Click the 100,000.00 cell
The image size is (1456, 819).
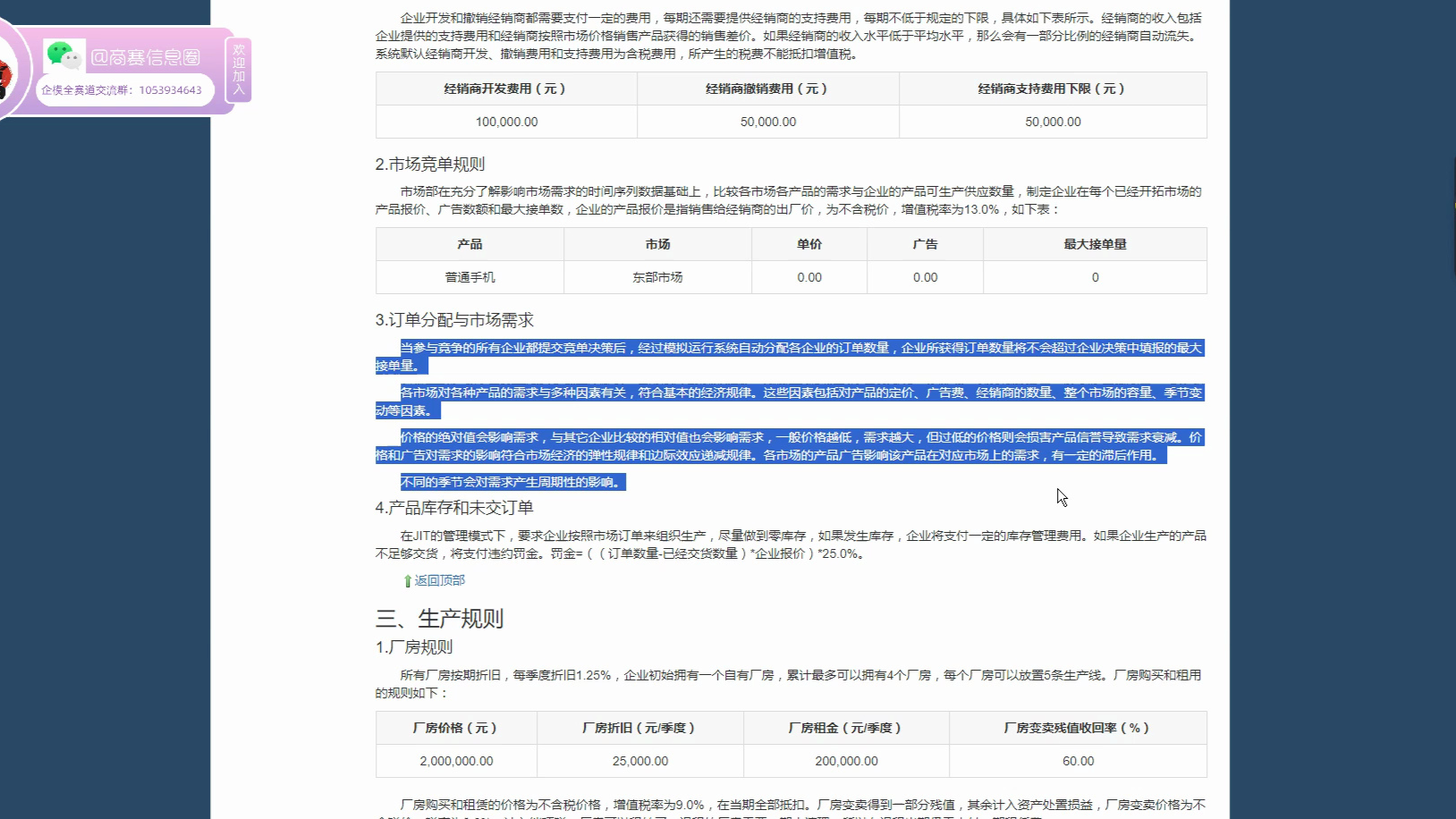pyautogui.click(x=506, y=122)
